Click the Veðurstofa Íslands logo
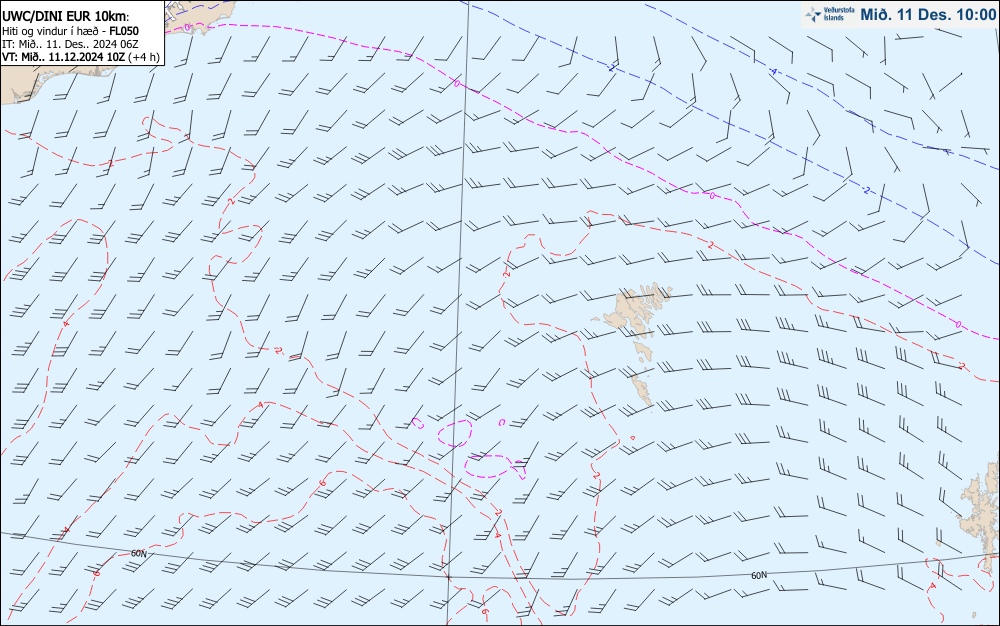Viewport: 1000px width, 626px height. point(828,15)
